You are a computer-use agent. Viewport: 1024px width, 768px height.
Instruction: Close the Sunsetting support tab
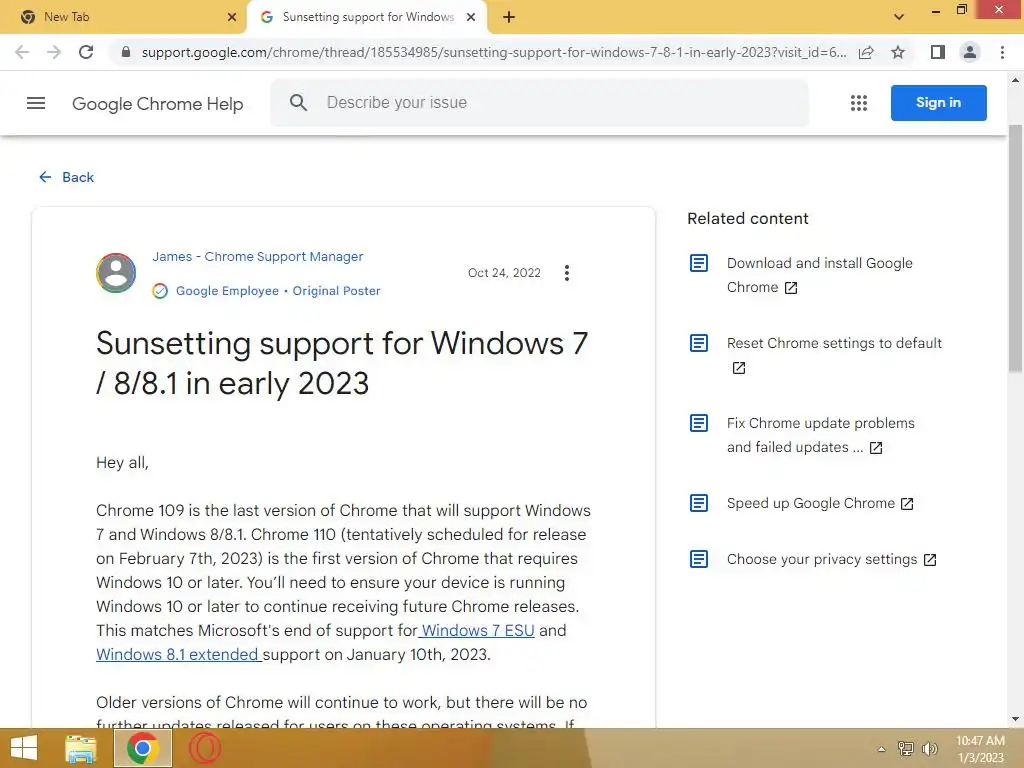click(x=471, y=17)
